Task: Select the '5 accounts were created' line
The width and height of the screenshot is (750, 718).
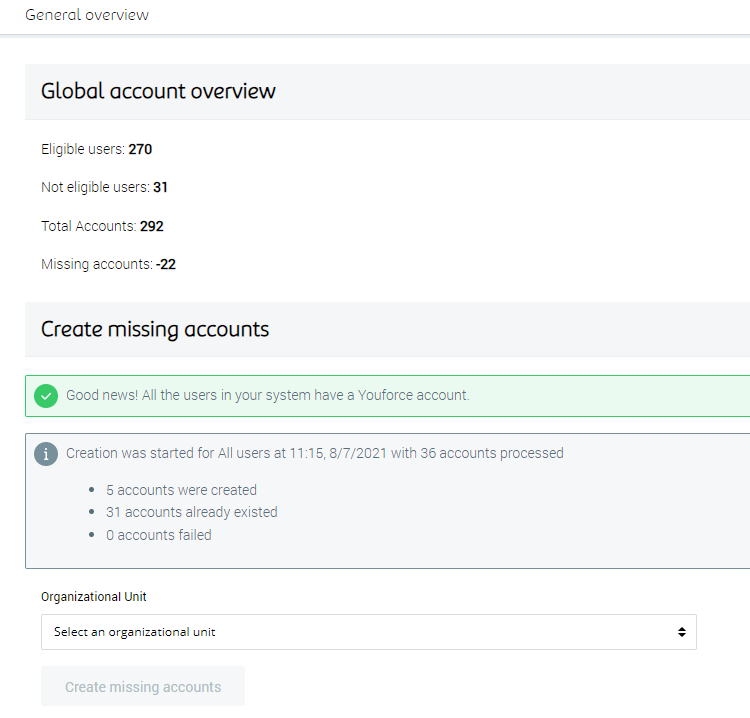Action: (x=181, y=491)
